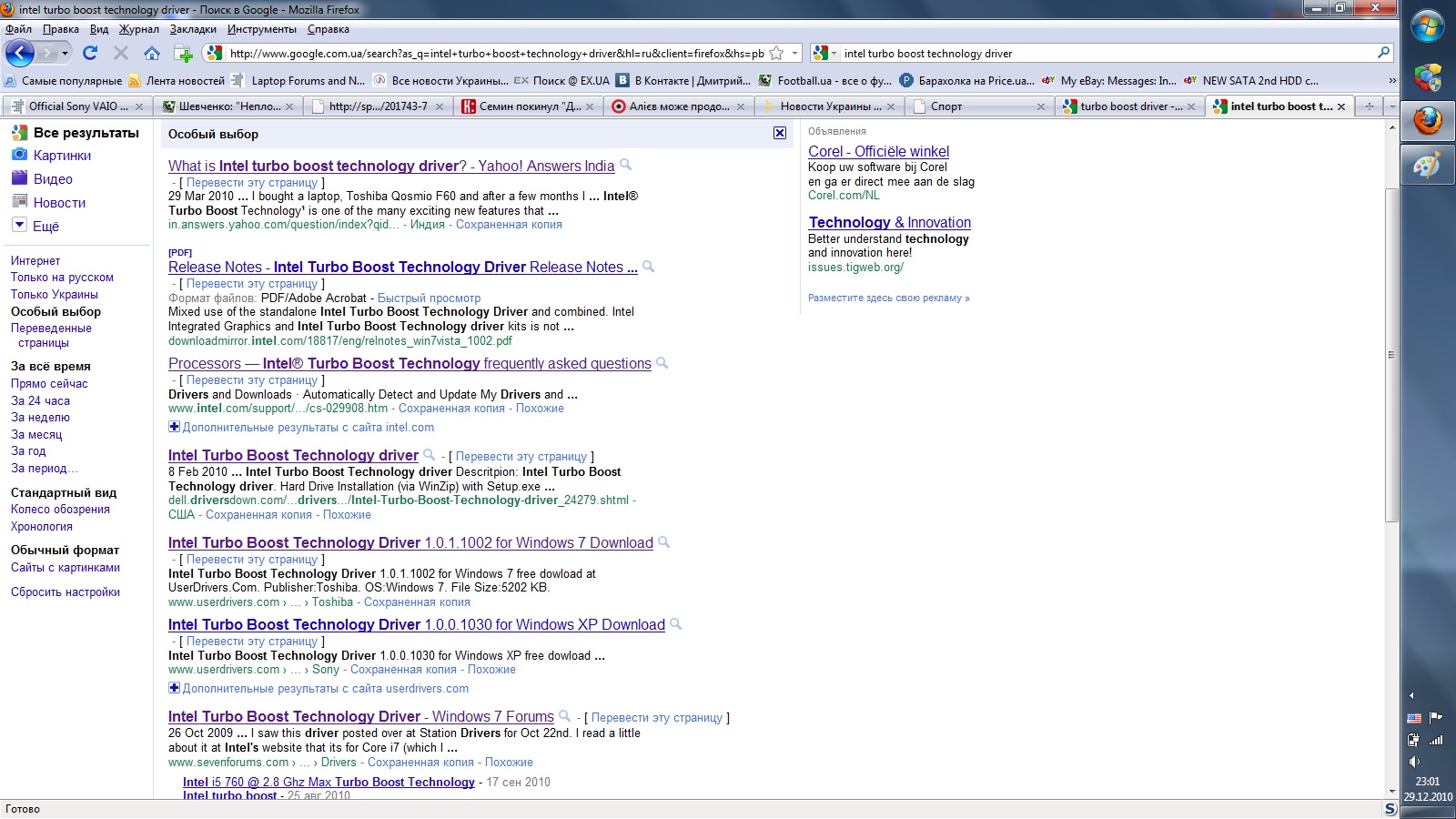Screen dimensions: 1456x819
Task: Click the URL address field
Action: click(x=496, y=53)
